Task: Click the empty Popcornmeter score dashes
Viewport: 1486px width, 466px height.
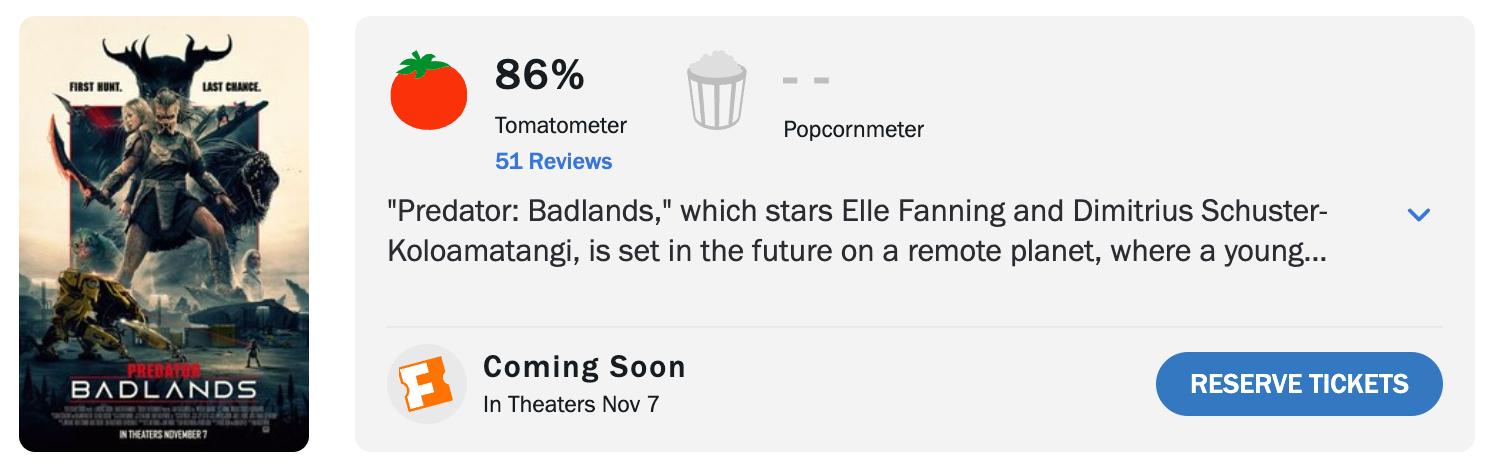Action: (806, 80)
